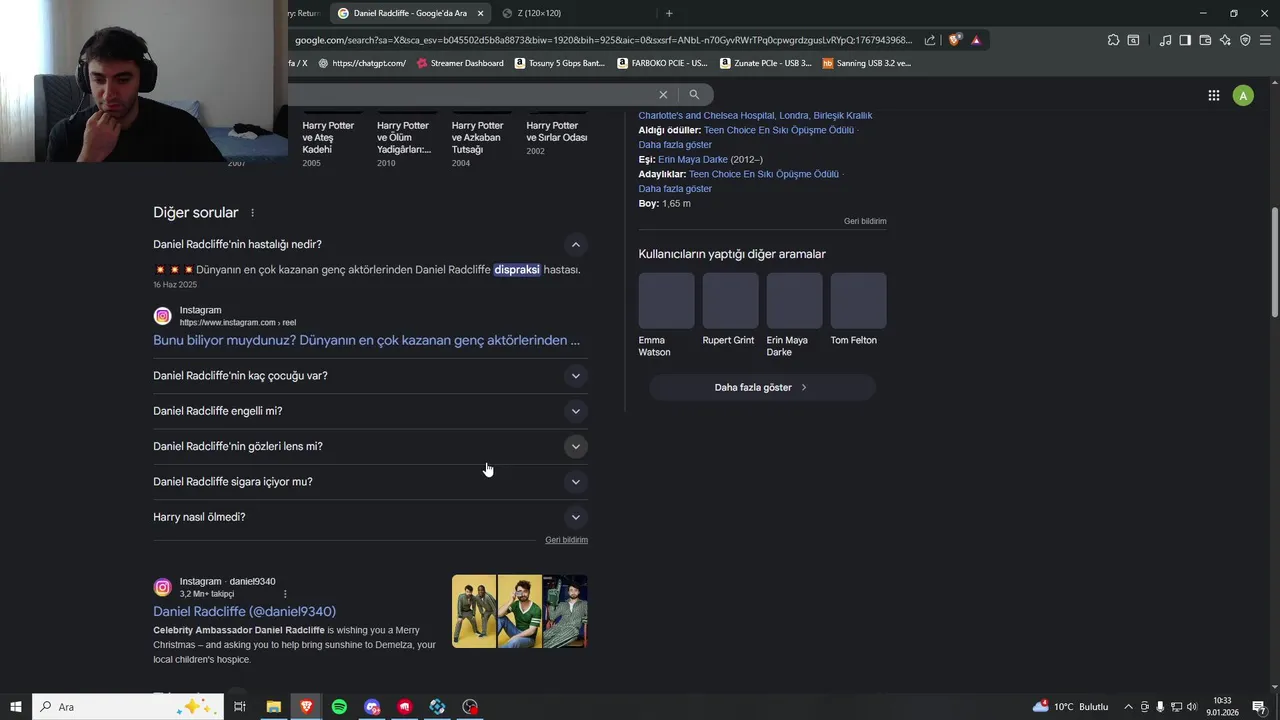Click the Tom Felton related search card
Viewport: 1280px width, 720px height.
pyautogui.click(x=858, y=310)
